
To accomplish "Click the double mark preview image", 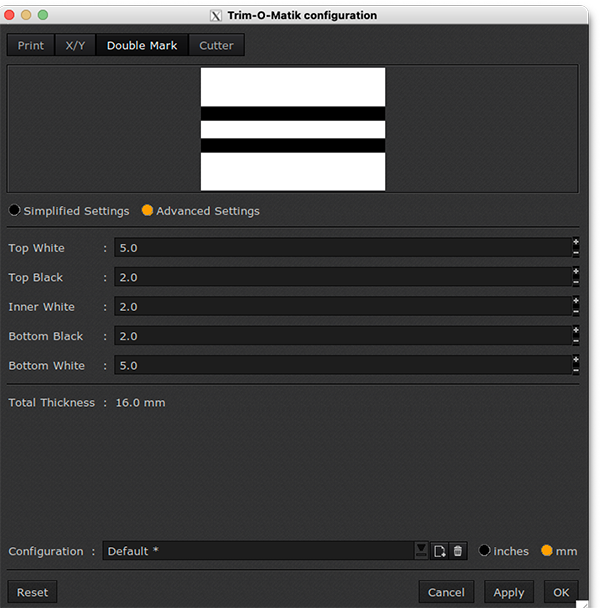I will tap(293, 129).
